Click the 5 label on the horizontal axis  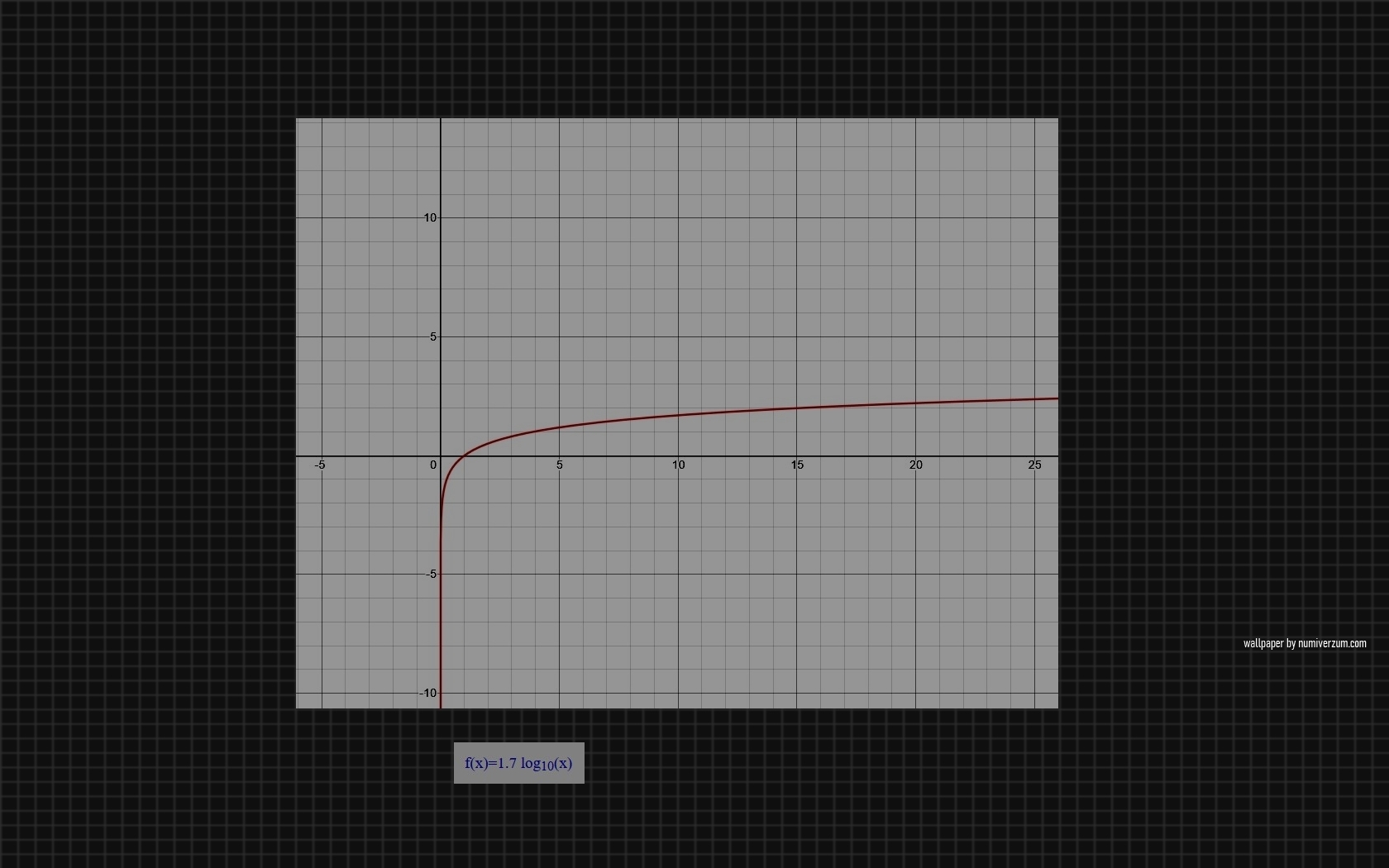point(560,465)
